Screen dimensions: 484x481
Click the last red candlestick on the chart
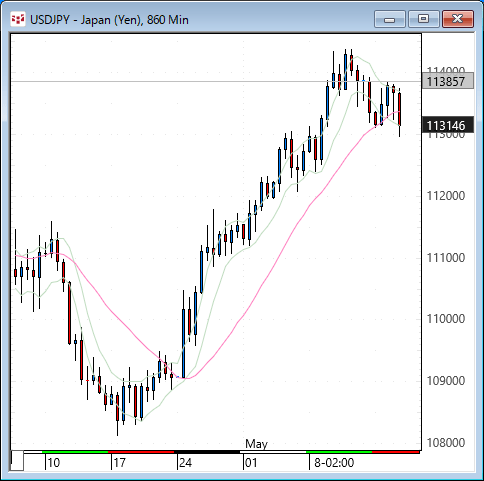[400, 109]
